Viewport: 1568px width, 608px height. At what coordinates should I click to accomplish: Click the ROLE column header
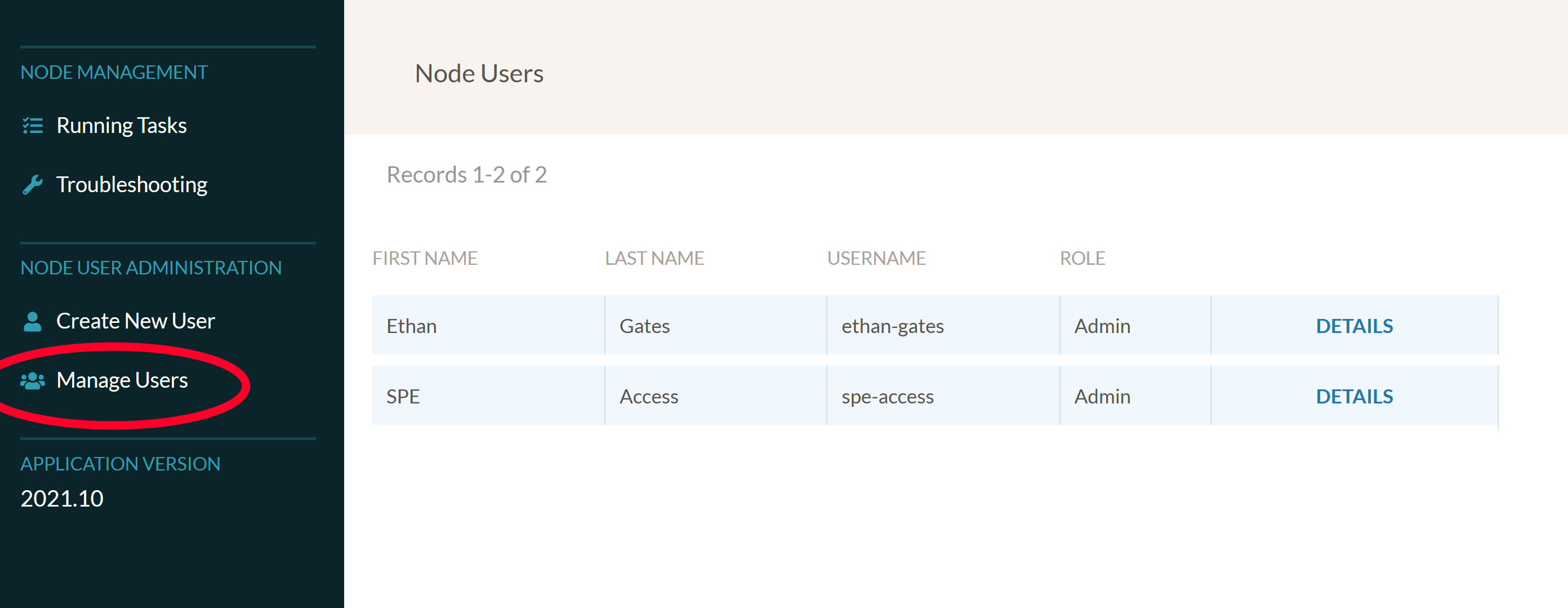click(x=1083, y=258)
